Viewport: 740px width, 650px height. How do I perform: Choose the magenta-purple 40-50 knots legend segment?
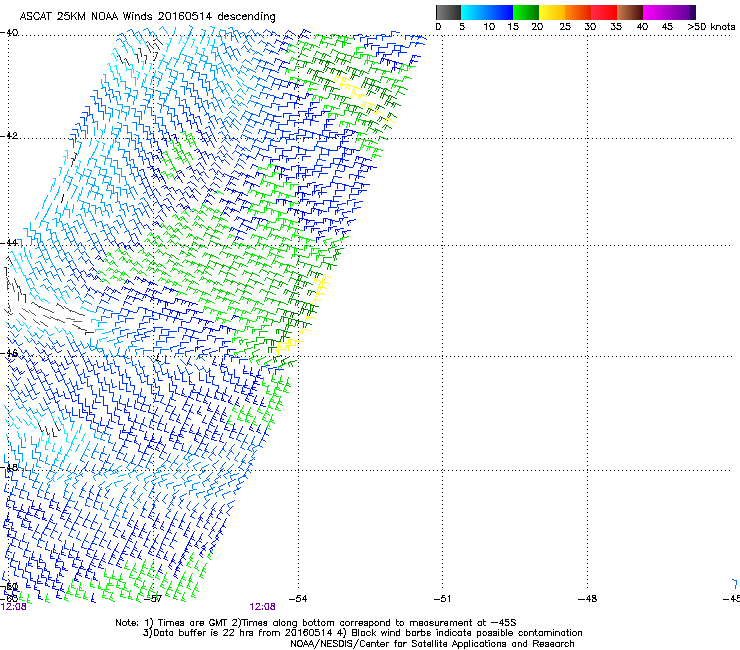click(669, 12)
